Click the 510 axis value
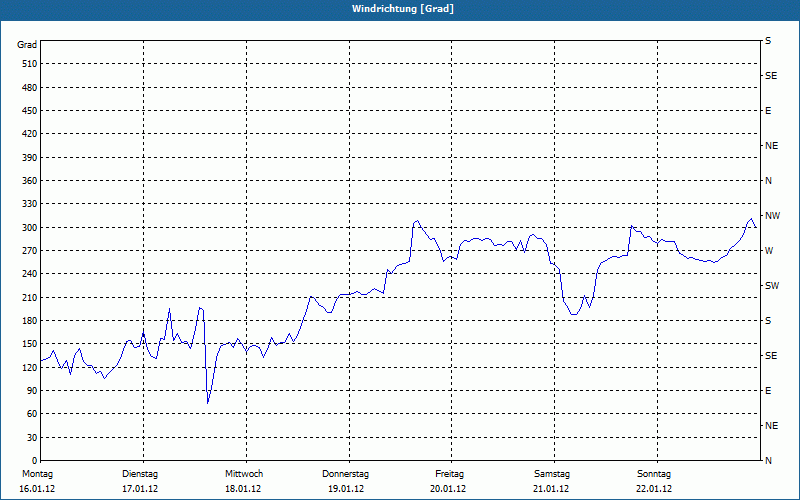 [x=30, y=64]
